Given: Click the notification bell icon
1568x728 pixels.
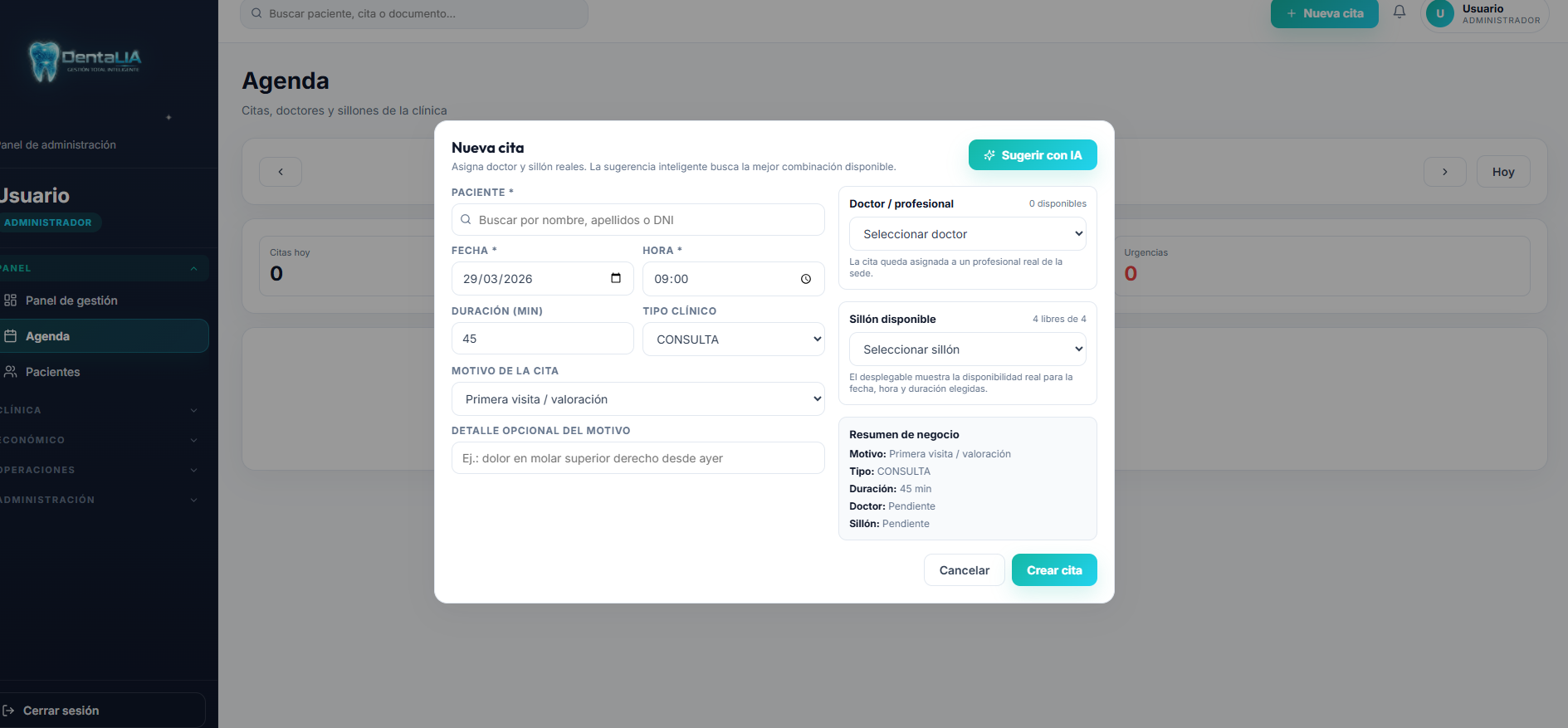Looking at the screenshot, I should click(1399, 12).
